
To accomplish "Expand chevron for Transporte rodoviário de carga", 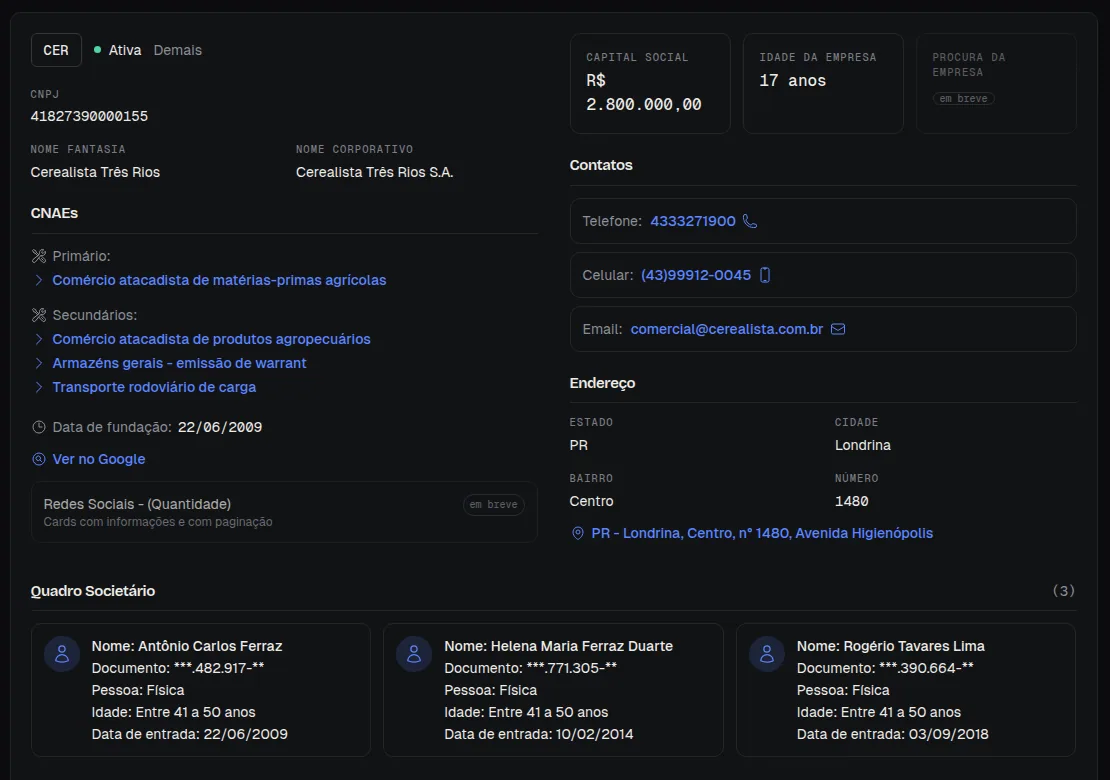I will tap(39, 387).
